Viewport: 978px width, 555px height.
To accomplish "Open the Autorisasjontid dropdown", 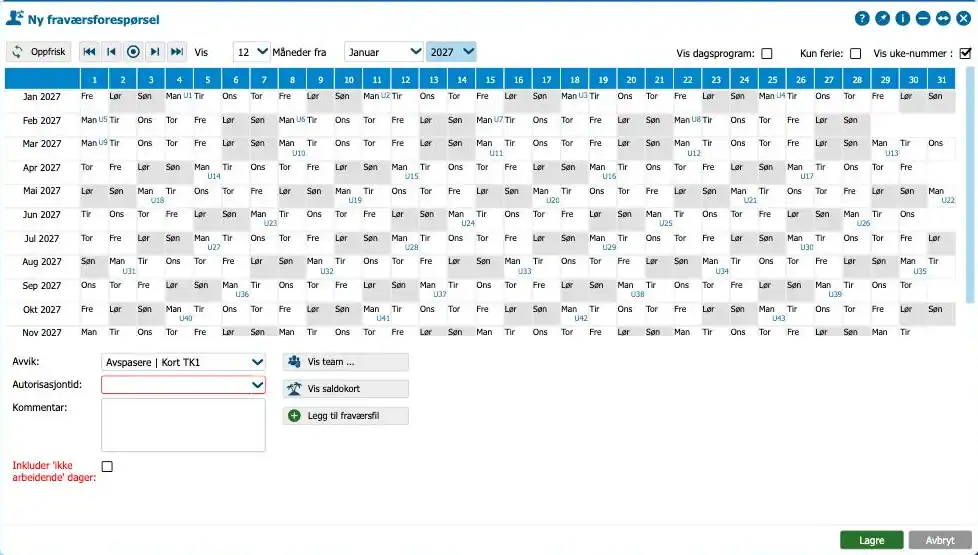I will coord(183,385).
